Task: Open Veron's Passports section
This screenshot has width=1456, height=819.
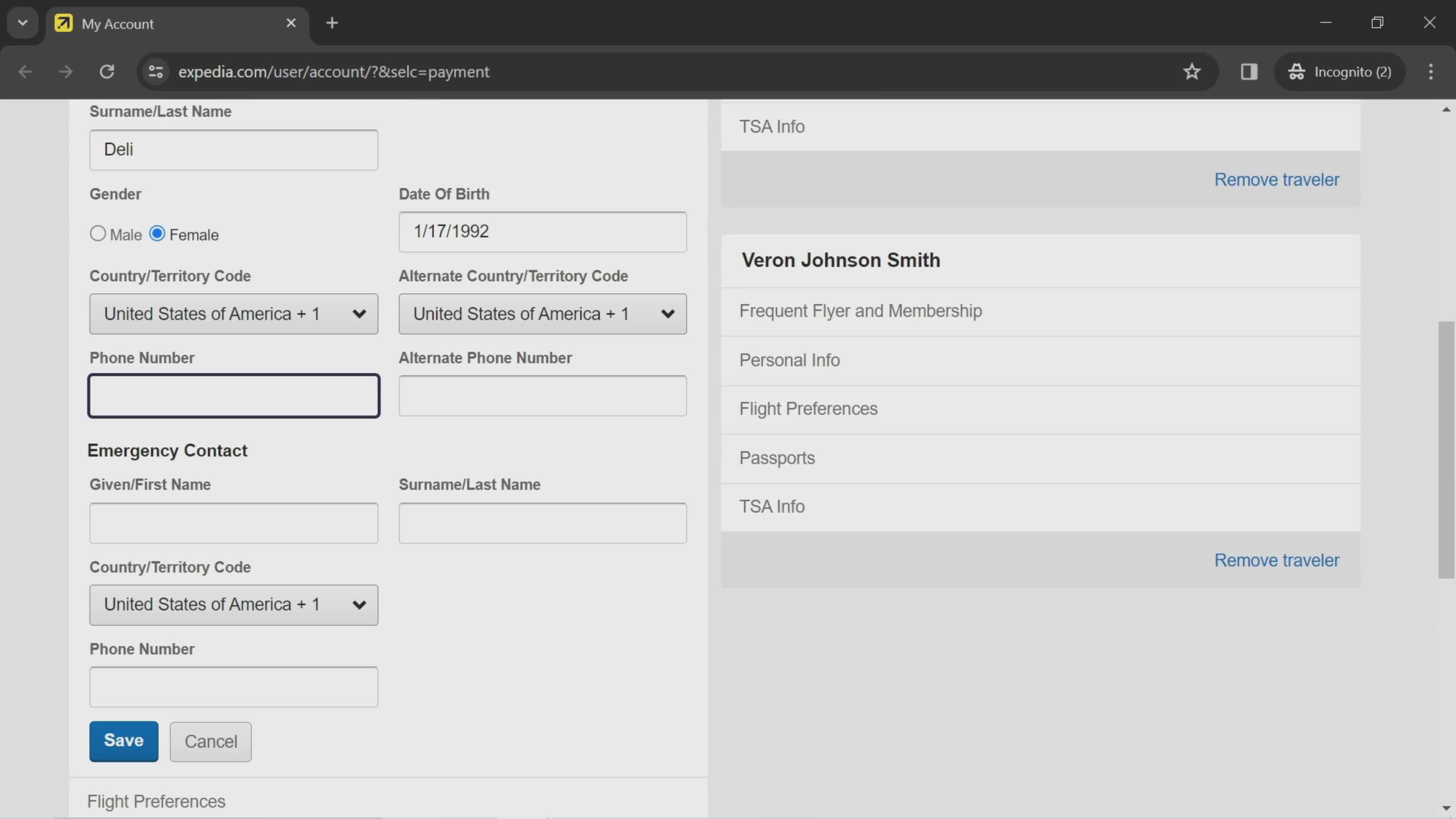Action: click(1040, 458)
